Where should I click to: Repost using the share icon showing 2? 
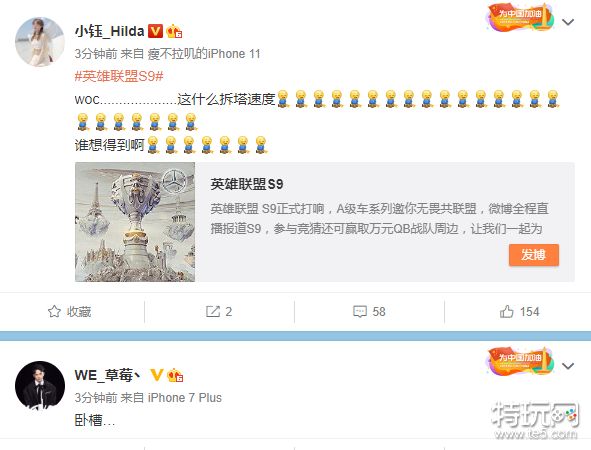[x=219, y=312]
